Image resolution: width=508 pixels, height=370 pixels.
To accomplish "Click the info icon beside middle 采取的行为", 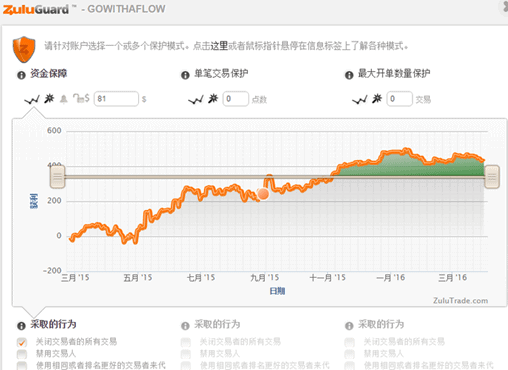I will [x=185, y=326].
